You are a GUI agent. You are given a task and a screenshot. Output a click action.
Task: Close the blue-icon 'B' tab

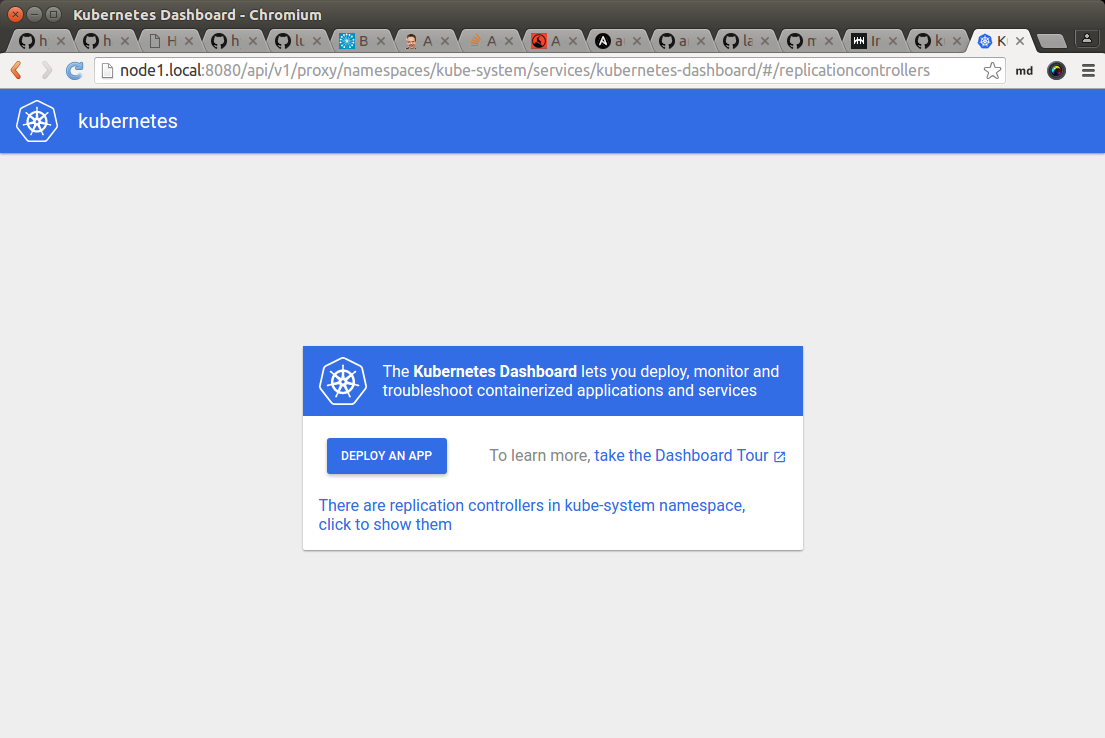coord(381,41)
